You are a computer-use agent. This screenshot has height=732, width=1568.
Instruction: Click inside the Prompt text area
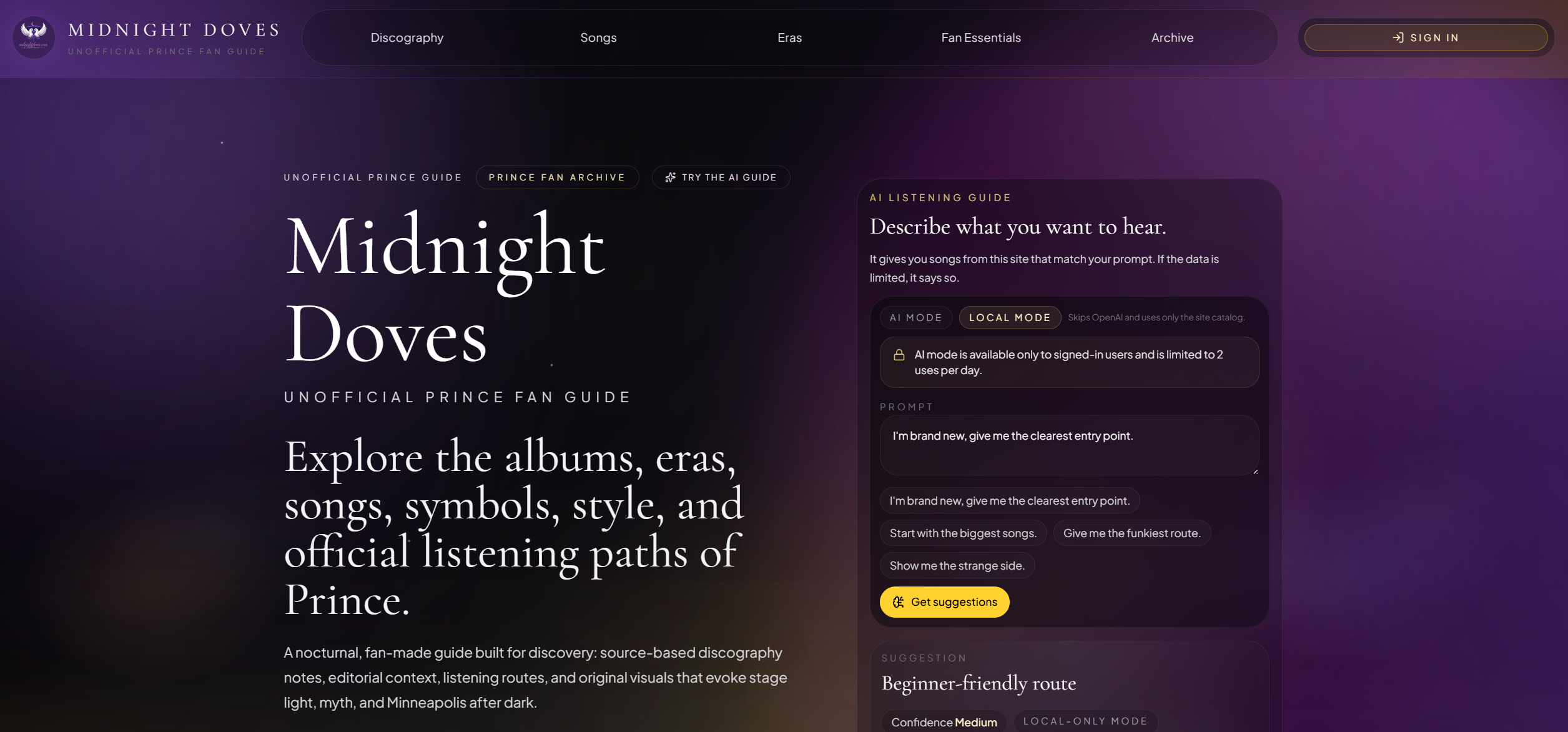tap(1068, 445)
